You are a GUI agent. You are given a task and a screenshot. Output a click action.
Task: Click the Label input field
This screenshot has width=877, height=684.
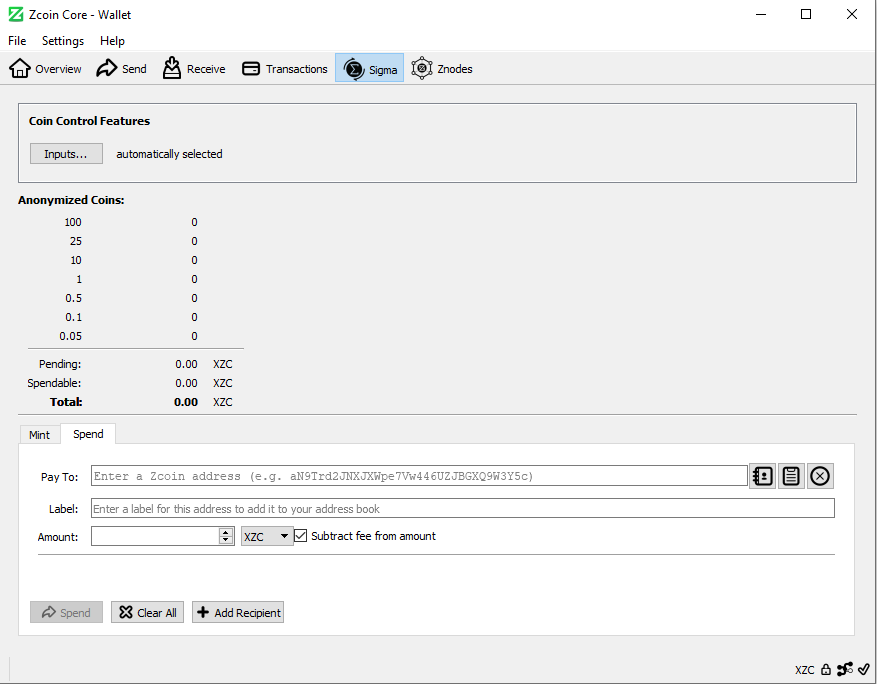click(463, 508)
